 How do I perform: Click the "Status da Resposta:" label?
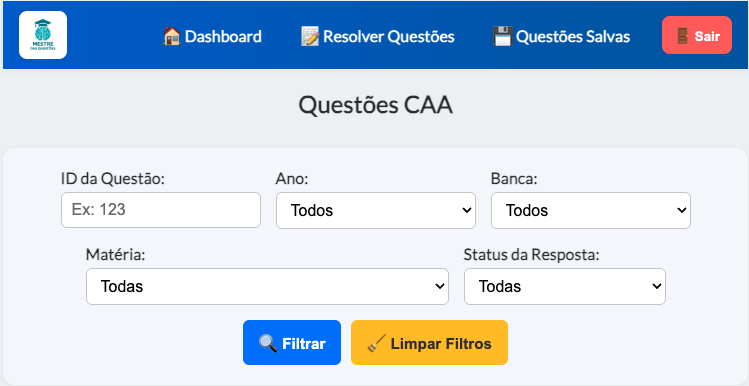pos(532,255)
